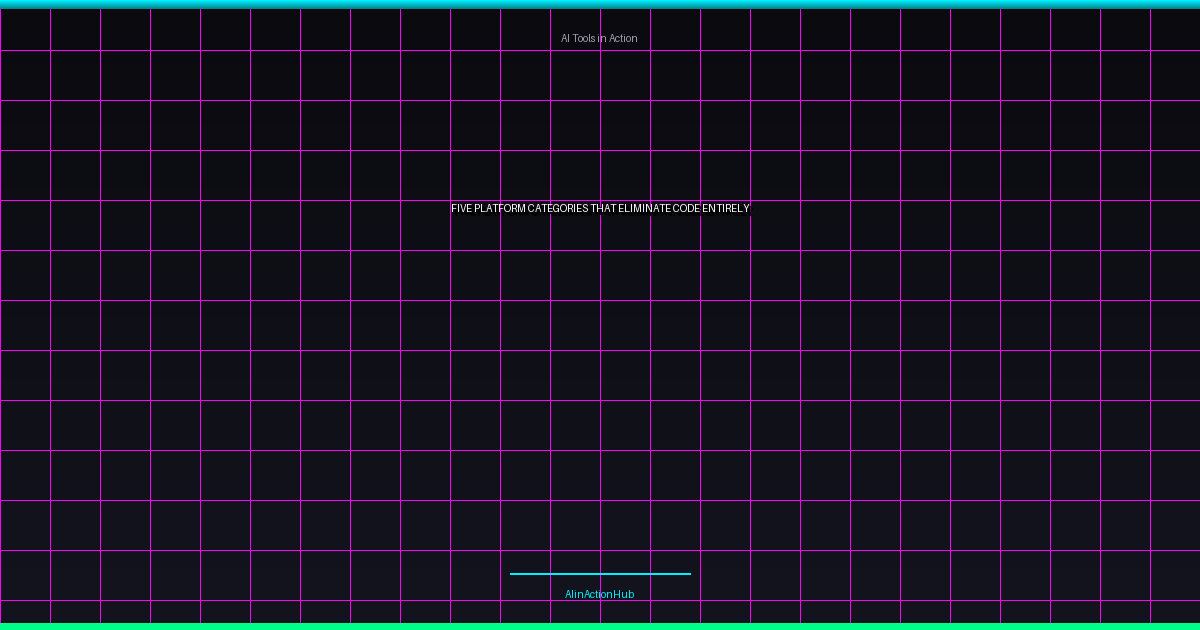Click the "AI Tools in Action" header text

(x=599, y=38)
